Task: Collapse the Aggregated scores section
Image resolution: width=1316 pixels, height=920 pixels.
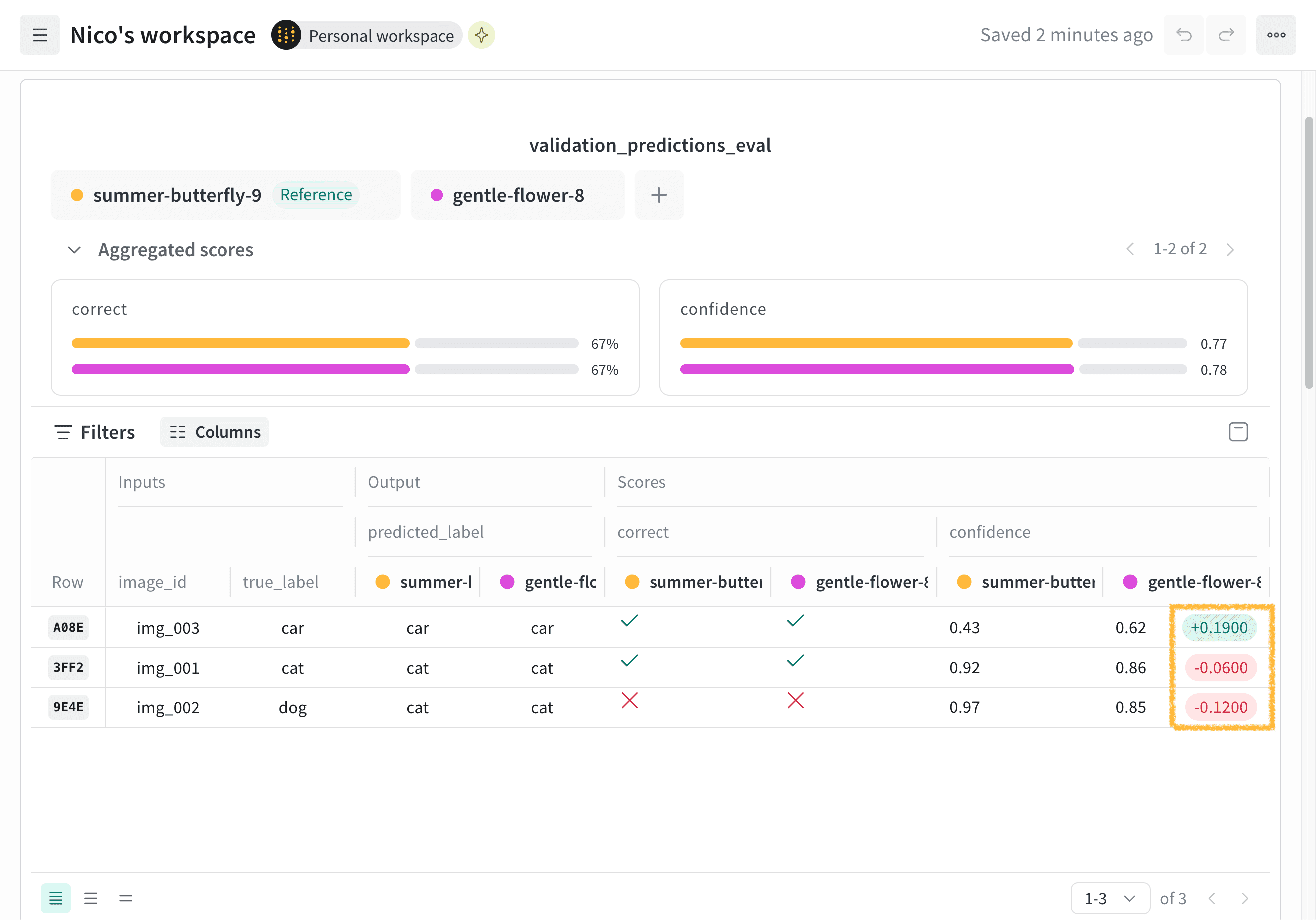Action: (x=74, y=250)
